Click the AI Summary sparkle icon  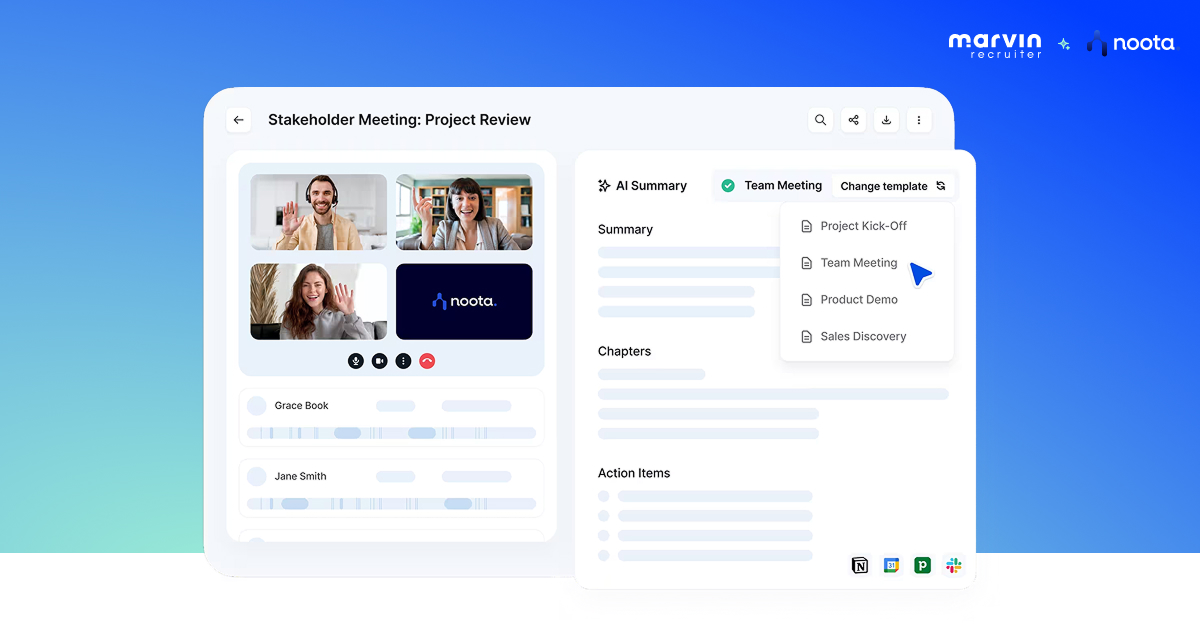click(604, 186)
